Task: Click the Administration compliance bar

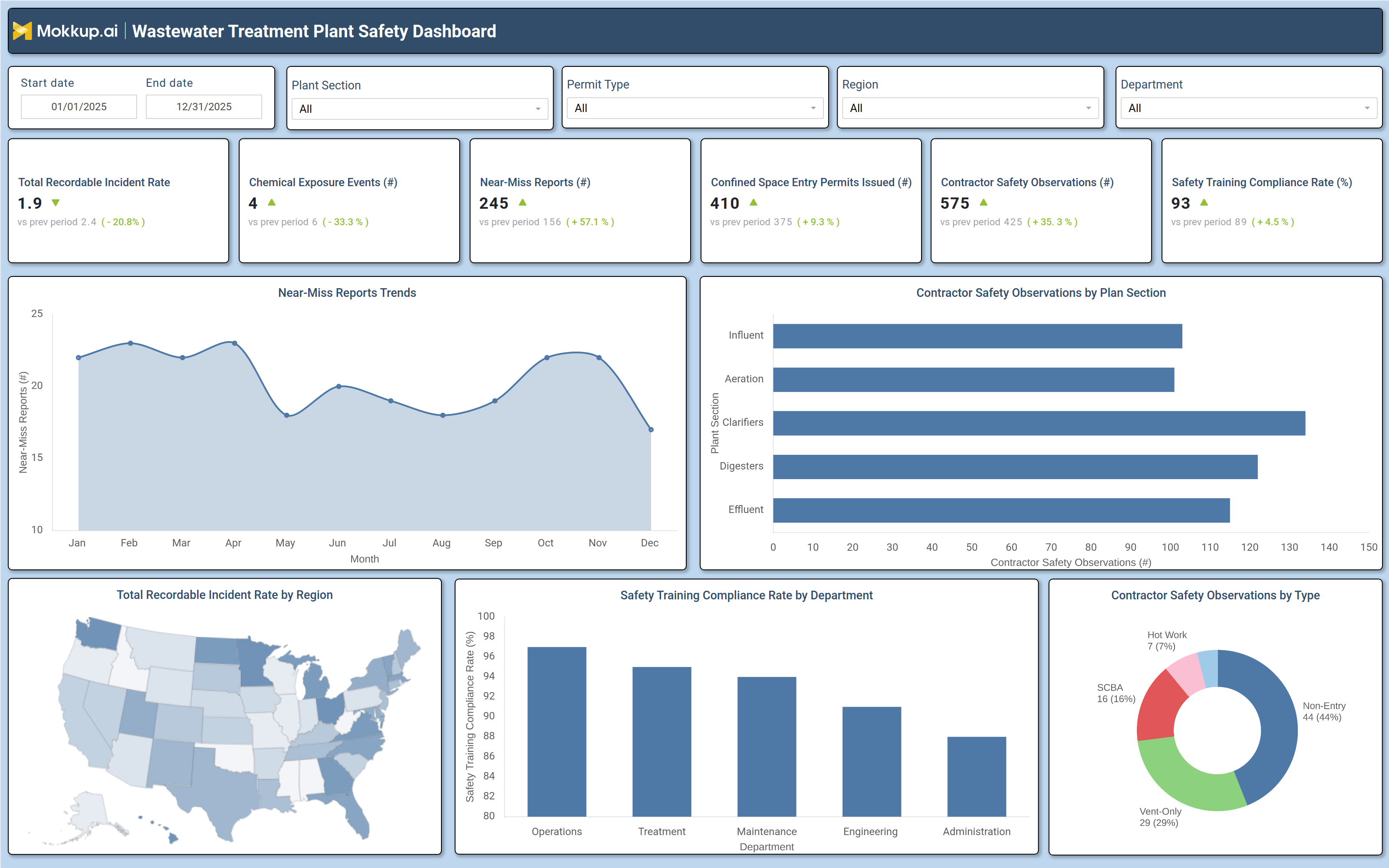Action: tap(976, 776)
